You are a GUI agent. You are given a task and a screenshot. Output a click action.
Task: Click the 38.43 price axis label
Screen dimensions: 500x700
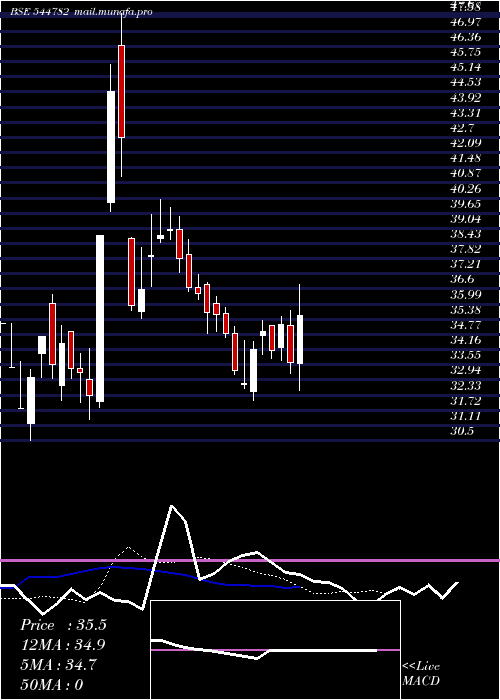pyautogui.click(x=465, y=234)
